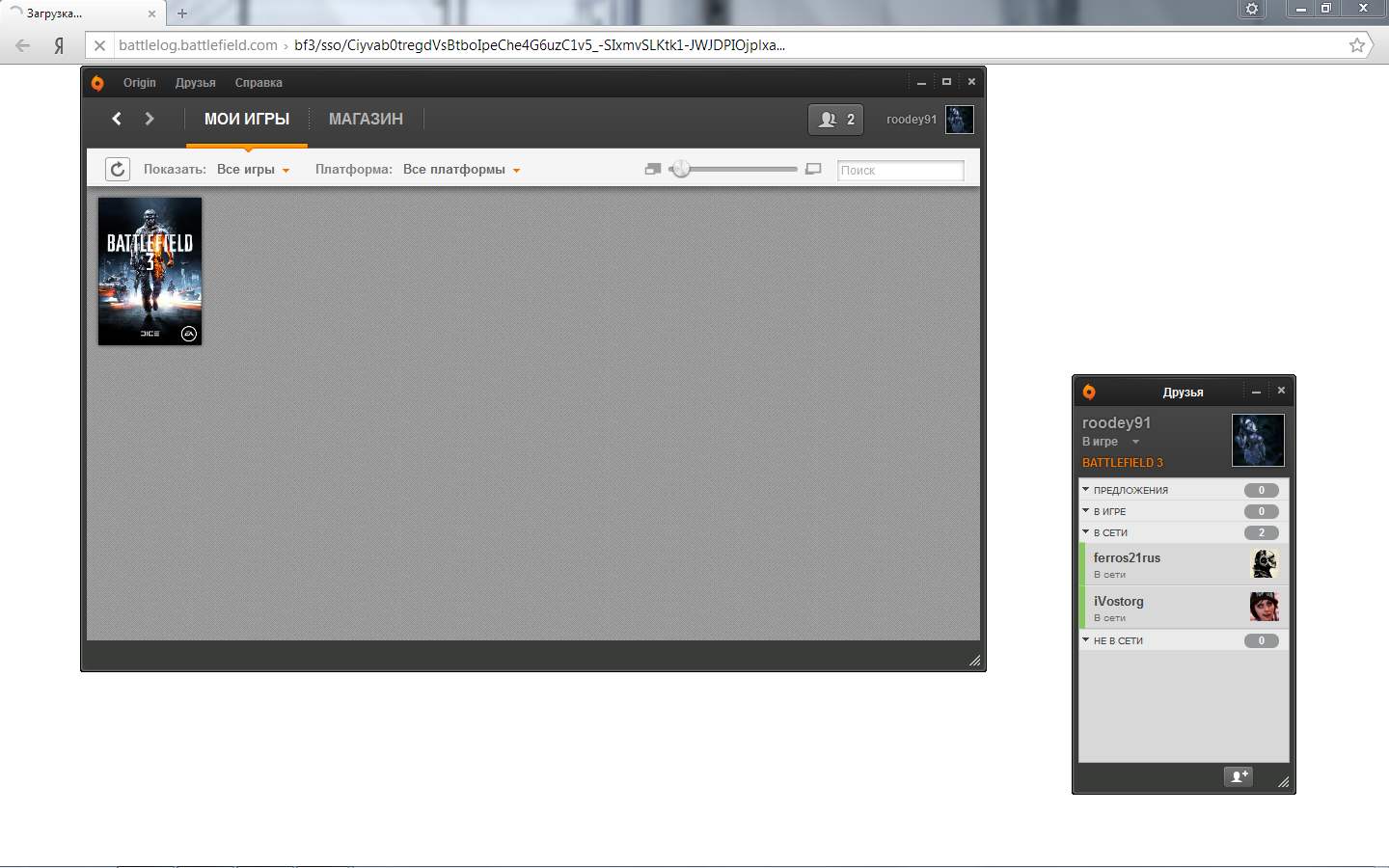This screenshot has width=1389, height=868.
Task: Click the roodey91 avatar in Origin header
Action: [x=959, y=120]
